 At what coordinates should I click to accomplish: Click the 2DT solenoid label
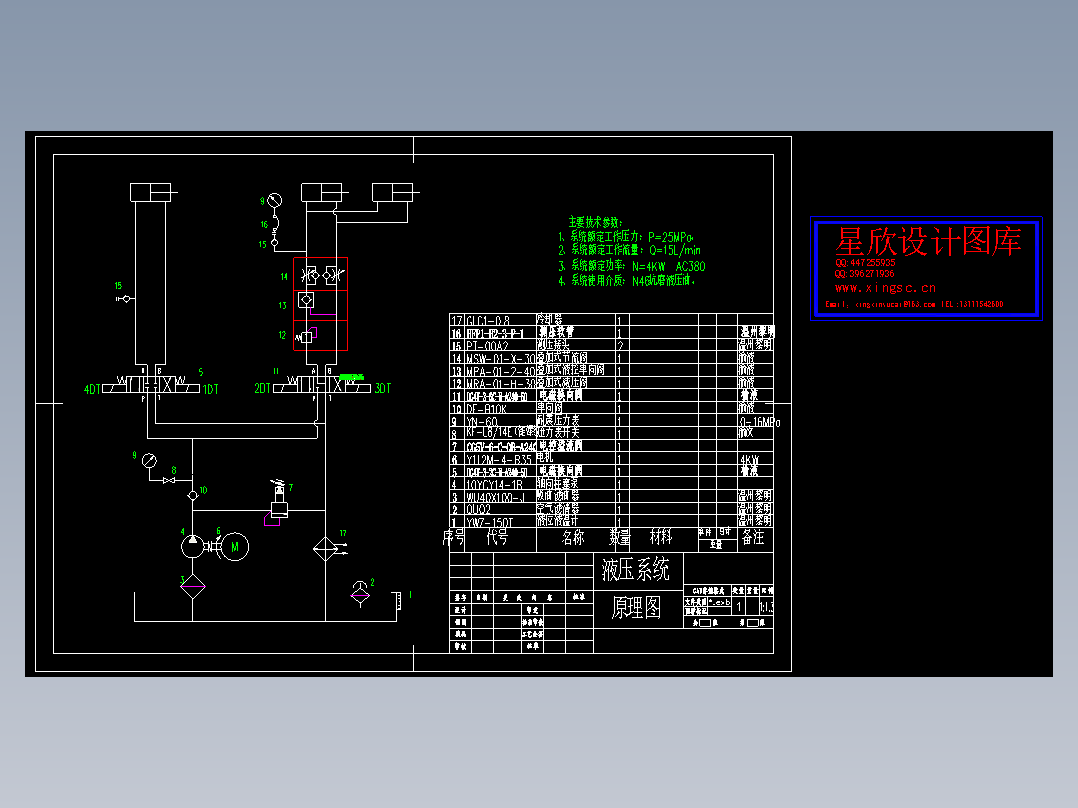[x=263, y=389]
